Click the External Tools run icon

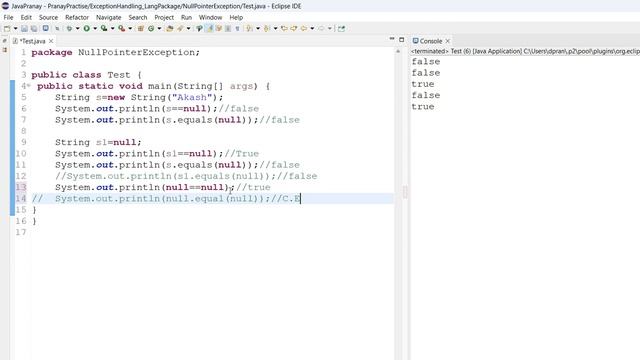click(x=122, y=29)
